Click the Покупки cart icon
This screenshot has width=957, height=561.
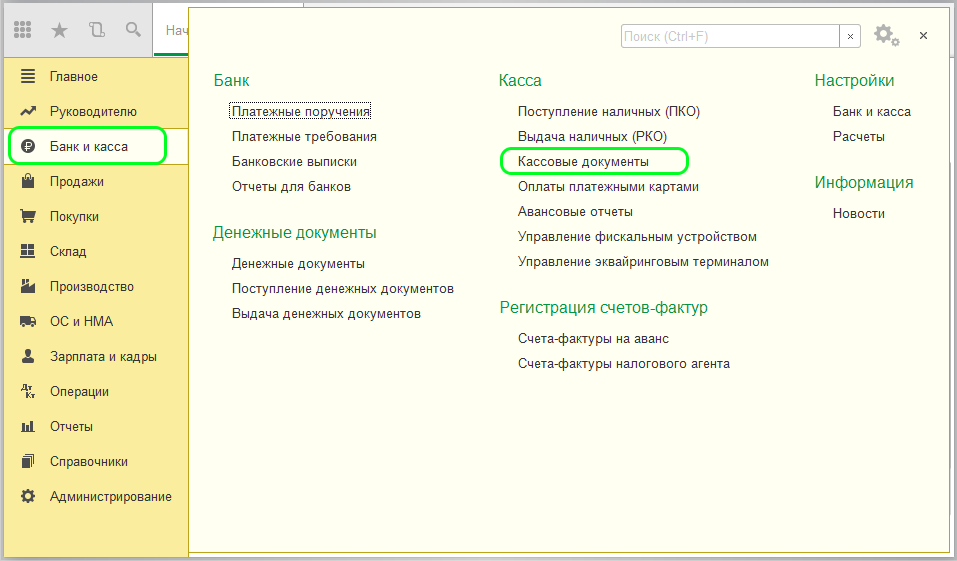(x=28, y=217)
